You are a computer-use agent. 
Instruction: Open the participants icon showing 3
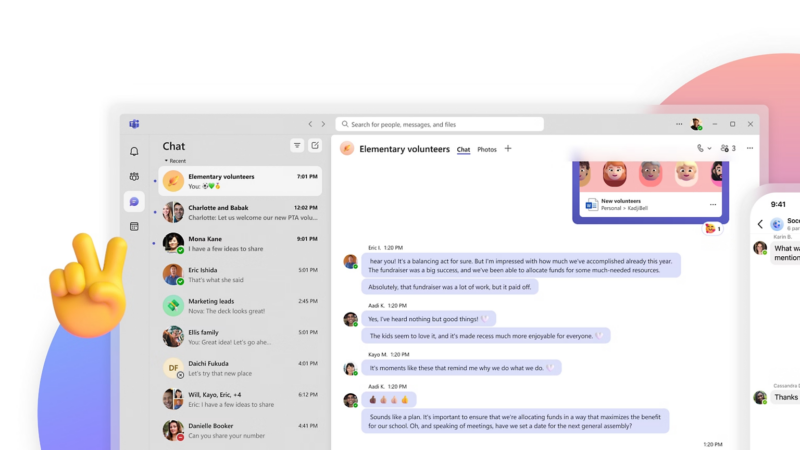(x=728, y=148)
